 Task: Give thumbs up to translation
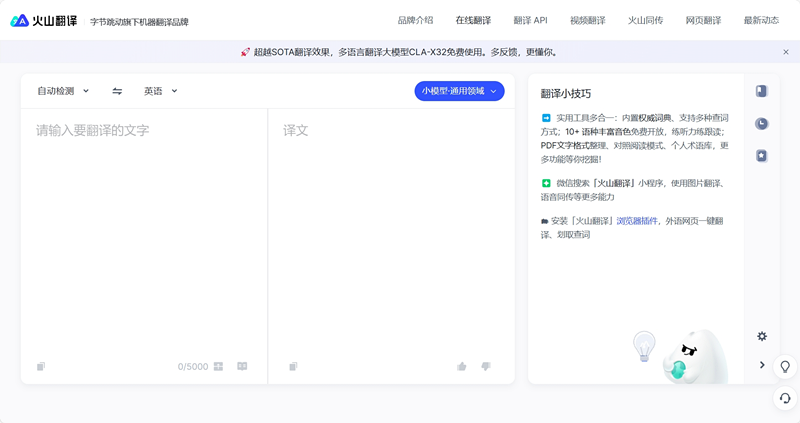(x=462, y=366)
